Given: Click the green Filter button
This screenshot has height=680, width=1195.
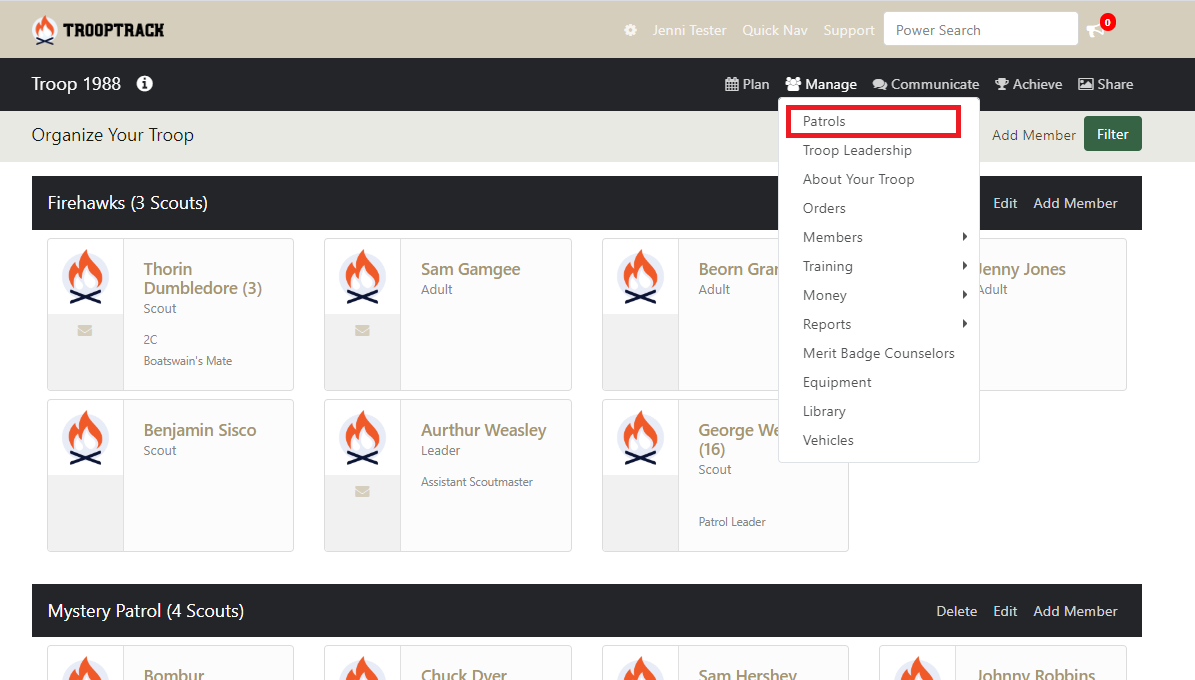Looking at the screenshot, I should pyautogui.click(x=1113, y=134).
